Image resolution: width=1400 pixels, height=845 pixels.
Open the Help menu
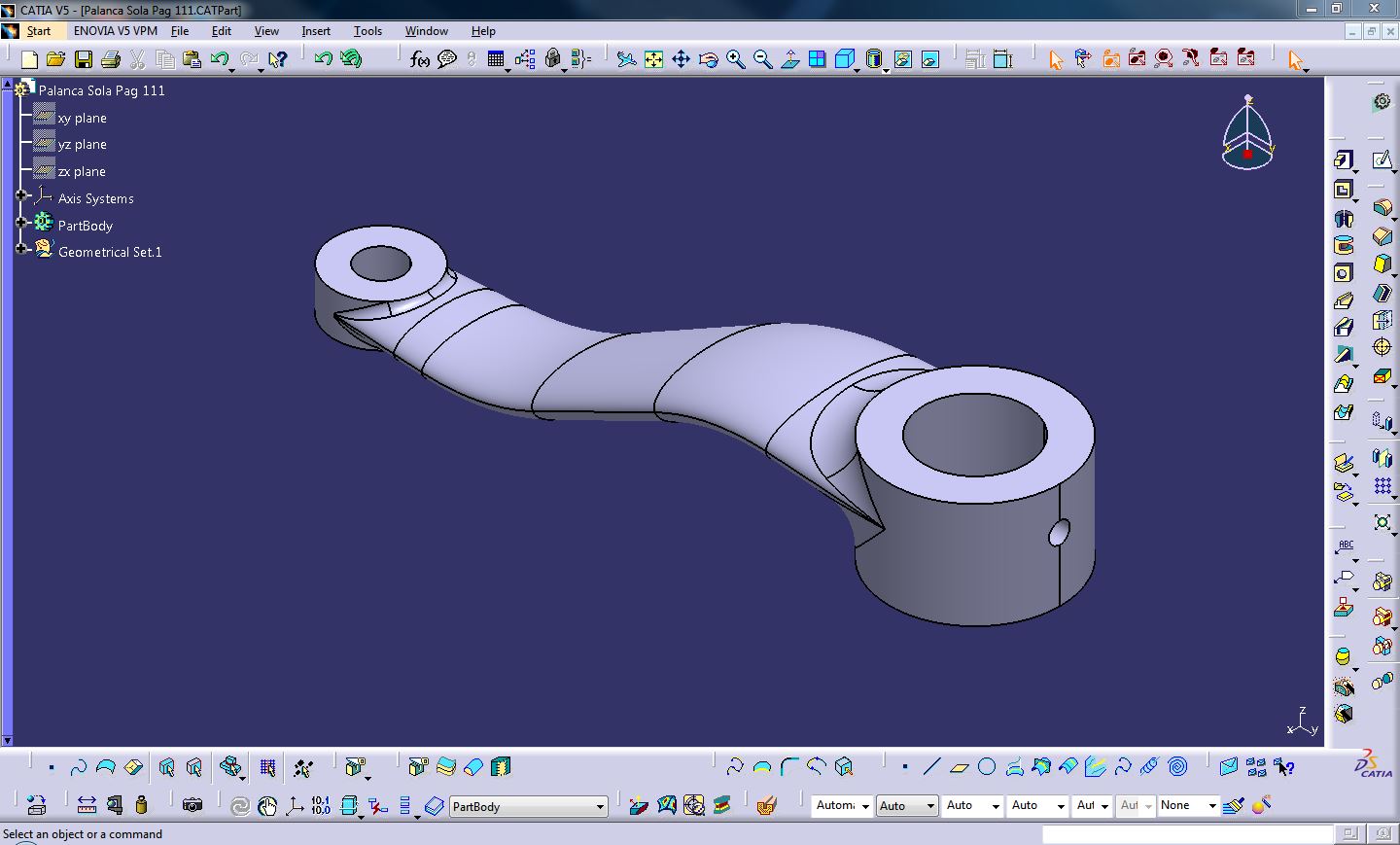483,31
